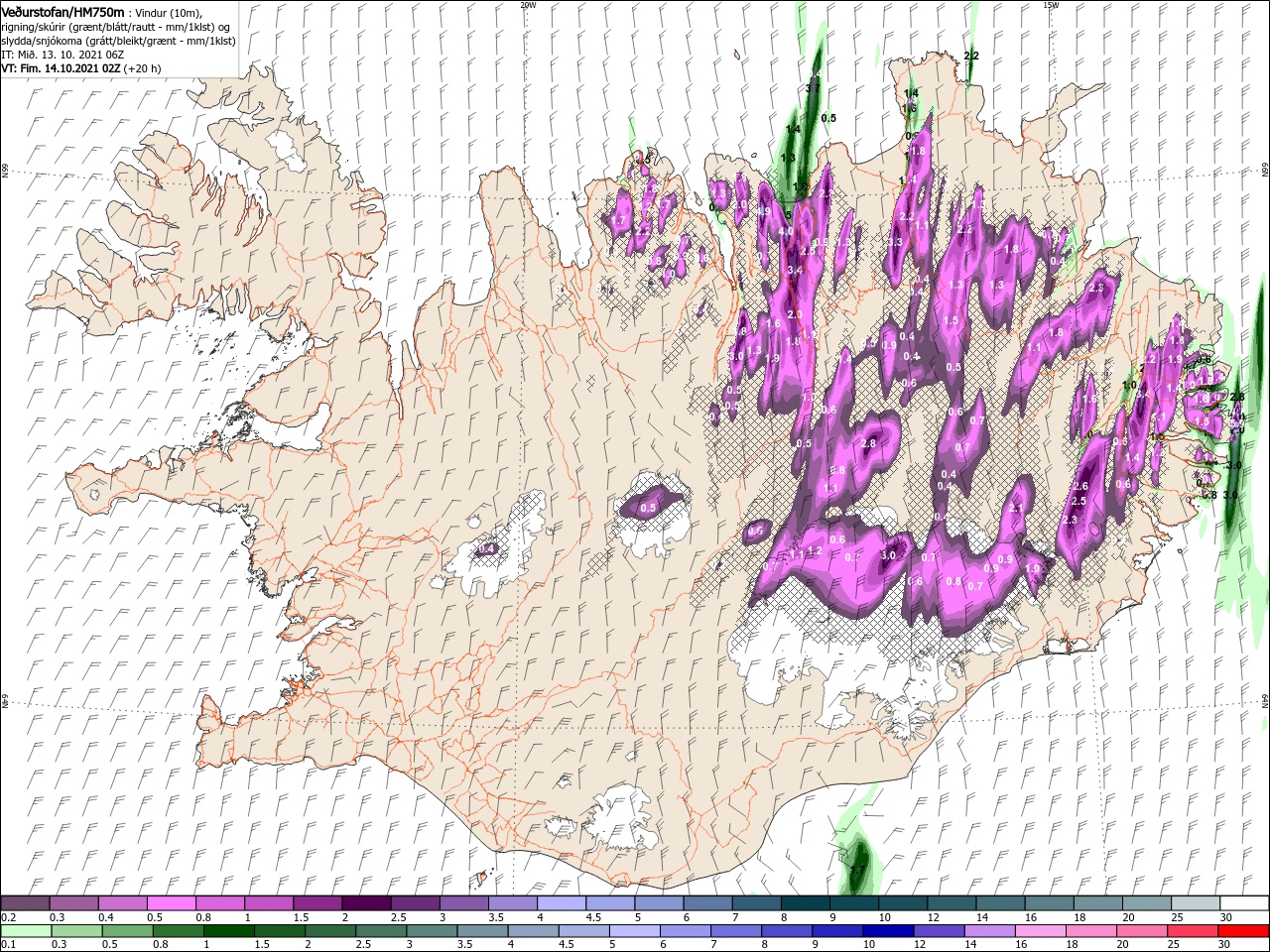Pick the dark mauve 0.2 swatch in the upper legend

point(25,903)
